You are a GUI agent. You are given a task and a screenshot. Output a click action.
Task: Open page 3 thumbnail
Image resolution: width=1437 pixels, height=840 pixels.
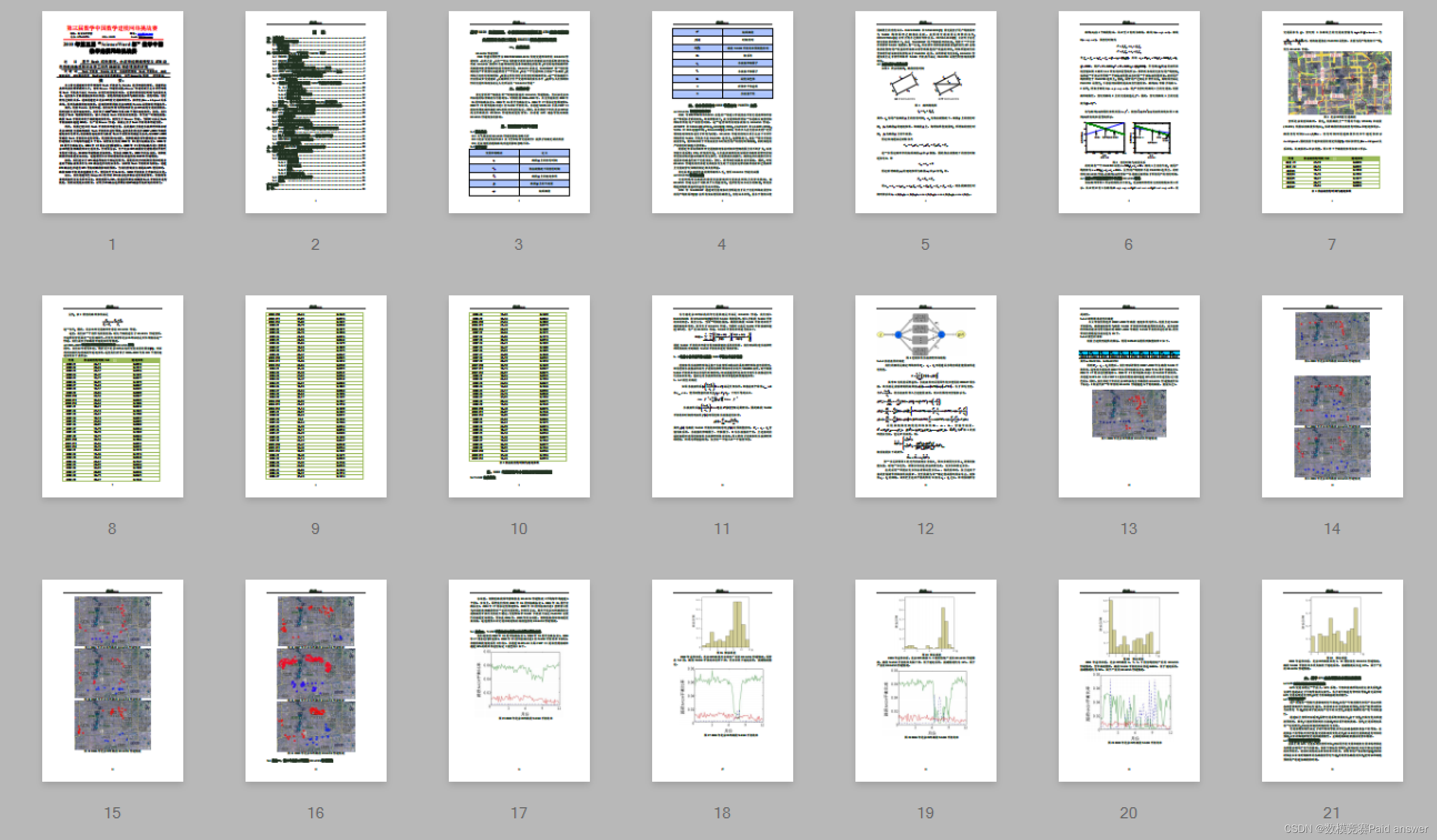(x=519, y=112)
